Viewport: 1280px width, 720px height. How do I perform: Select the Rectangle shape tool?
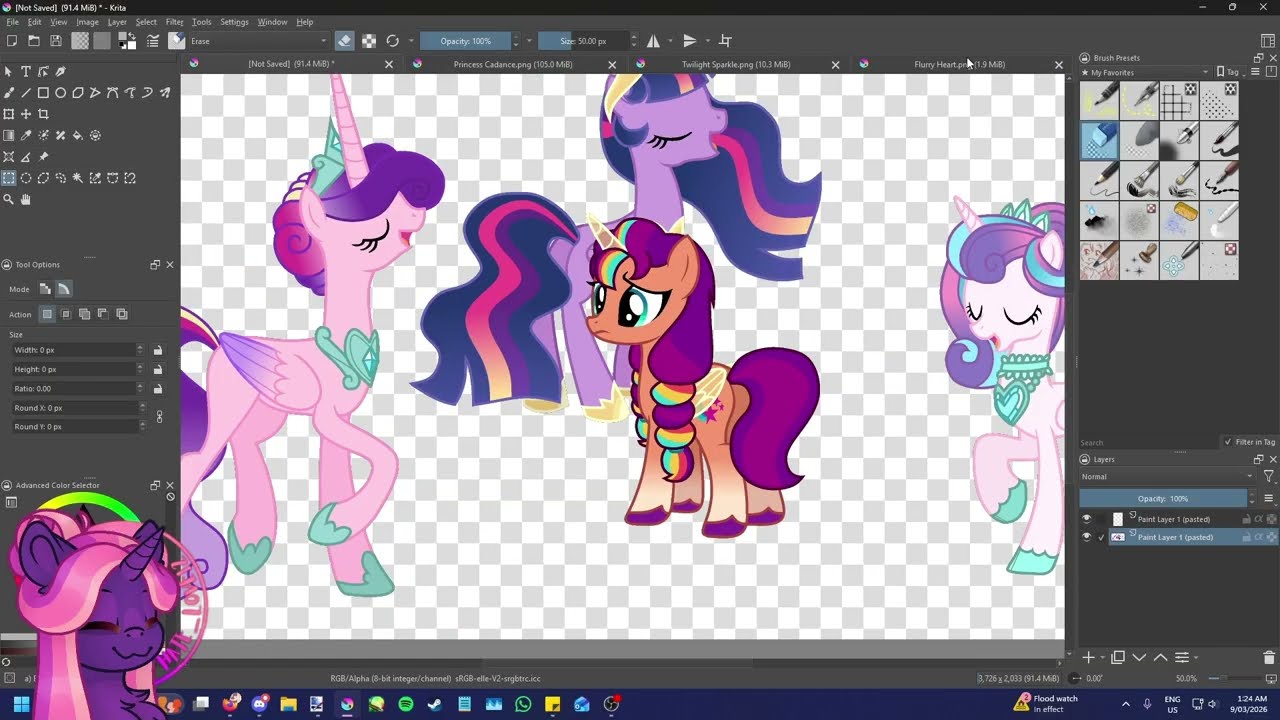(x=43, y=93)
